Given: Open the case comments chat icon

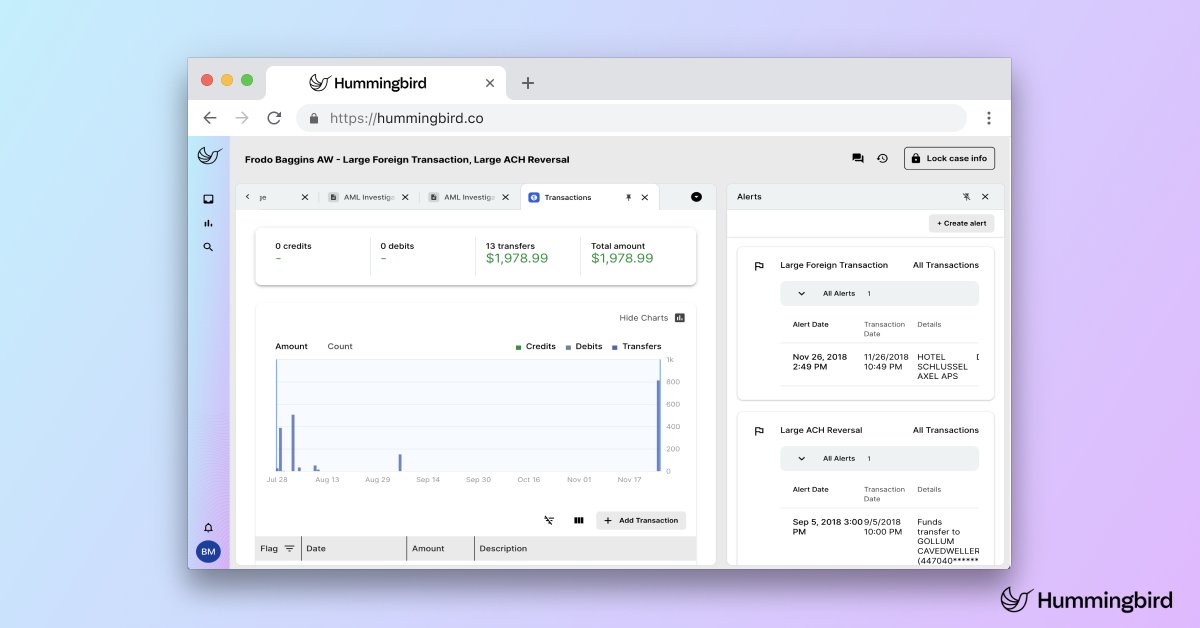Looking at the screenshot, I should [858, 158].
